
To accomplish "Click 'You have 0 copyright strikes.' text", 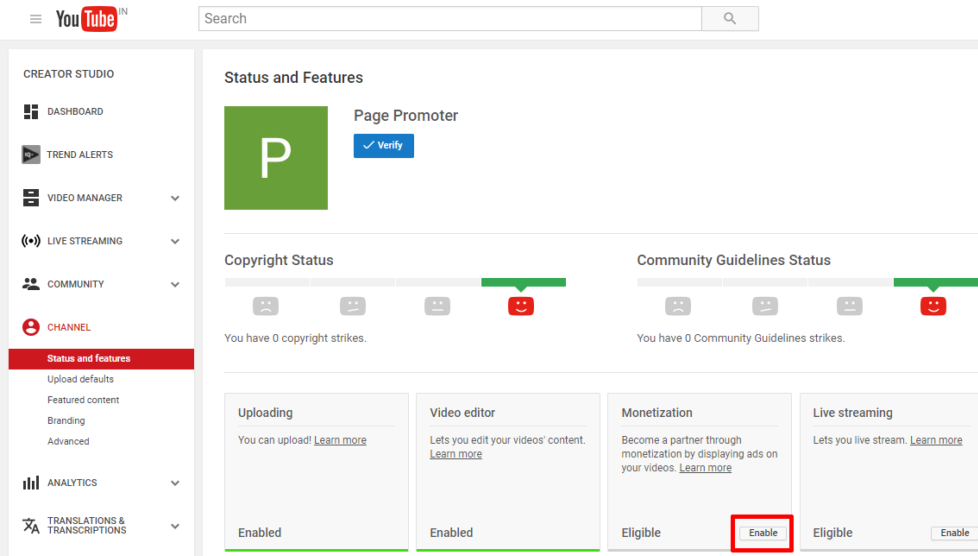I will [x=296, y=338].
